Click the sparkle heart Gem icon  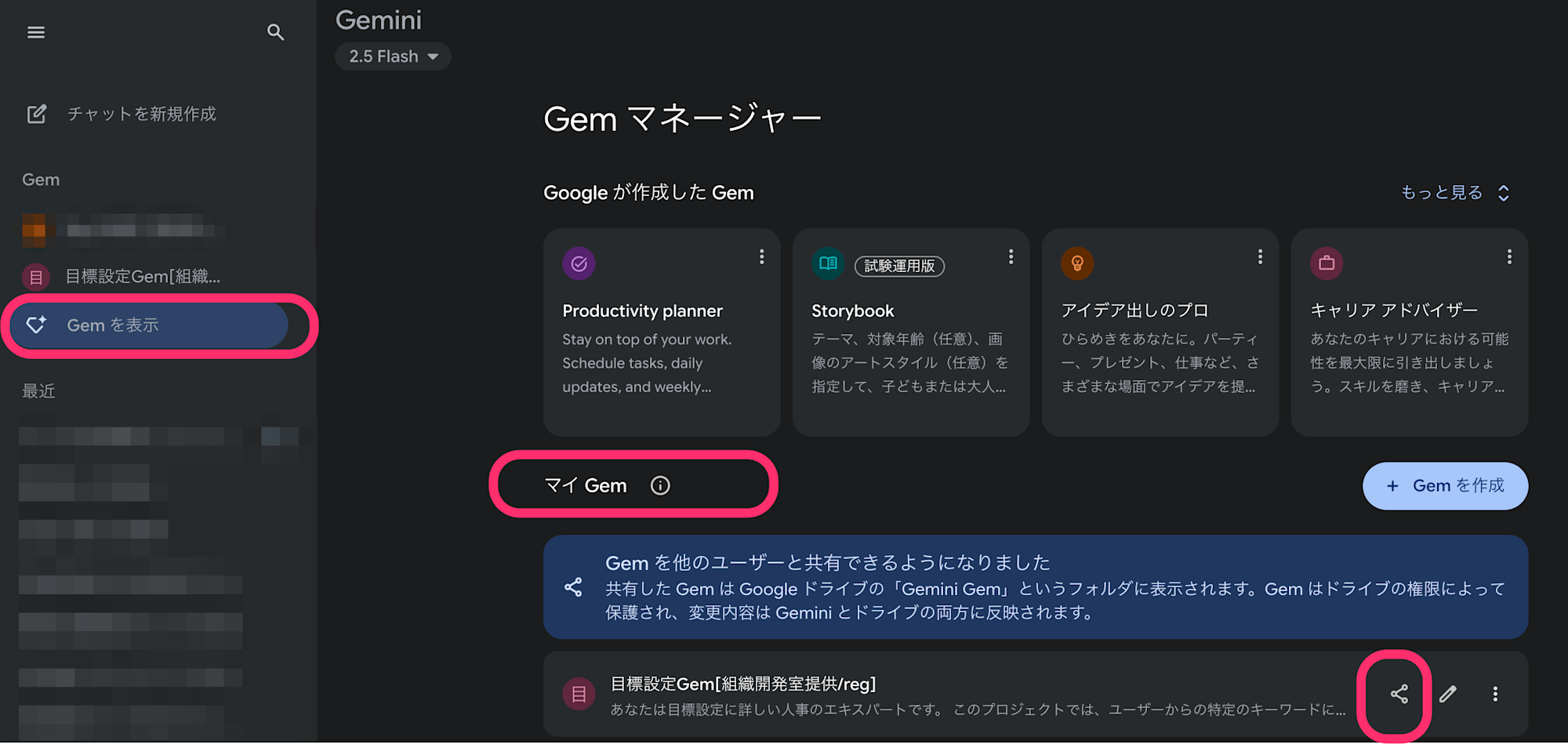click(36, 325)
